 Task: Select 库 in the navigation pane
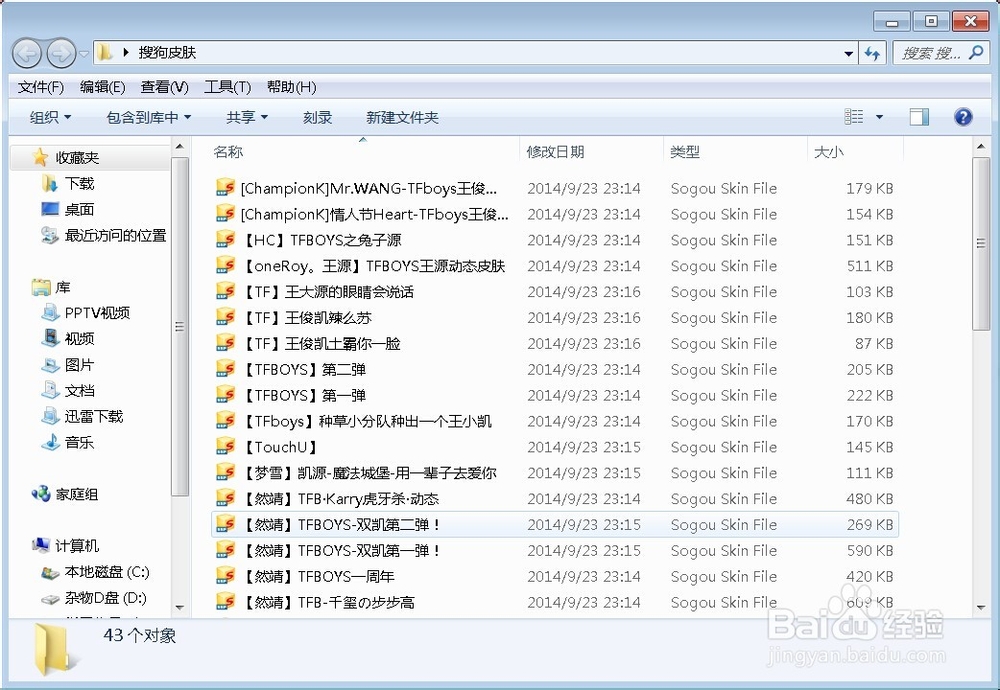(x=62, y=288)
